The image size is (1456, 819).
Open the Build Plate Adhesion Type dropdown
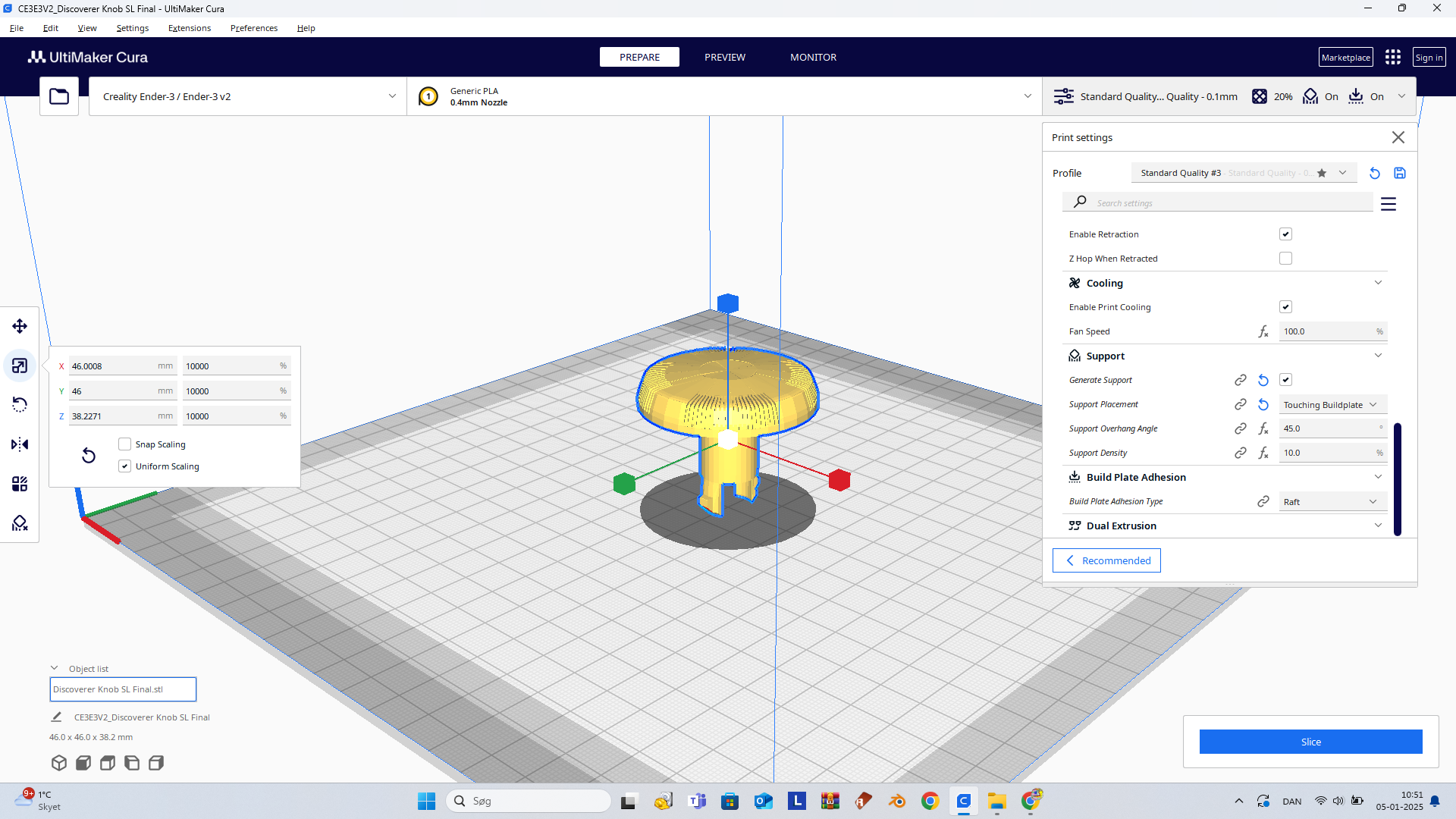(x=1332, y=502)
